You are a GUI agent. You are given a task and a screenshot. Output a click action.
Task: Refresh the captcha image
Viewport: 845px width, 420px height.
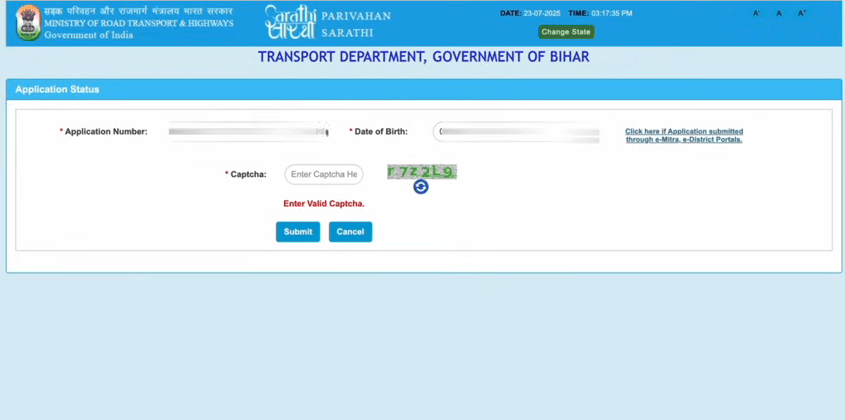coord(421,187)
